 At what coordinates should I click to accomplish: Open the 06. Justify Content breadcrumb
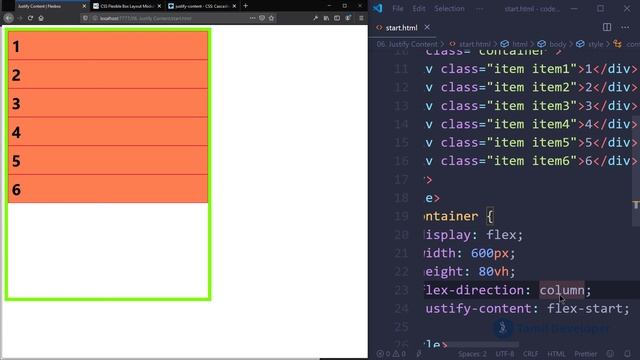click(x=407, y=44)
